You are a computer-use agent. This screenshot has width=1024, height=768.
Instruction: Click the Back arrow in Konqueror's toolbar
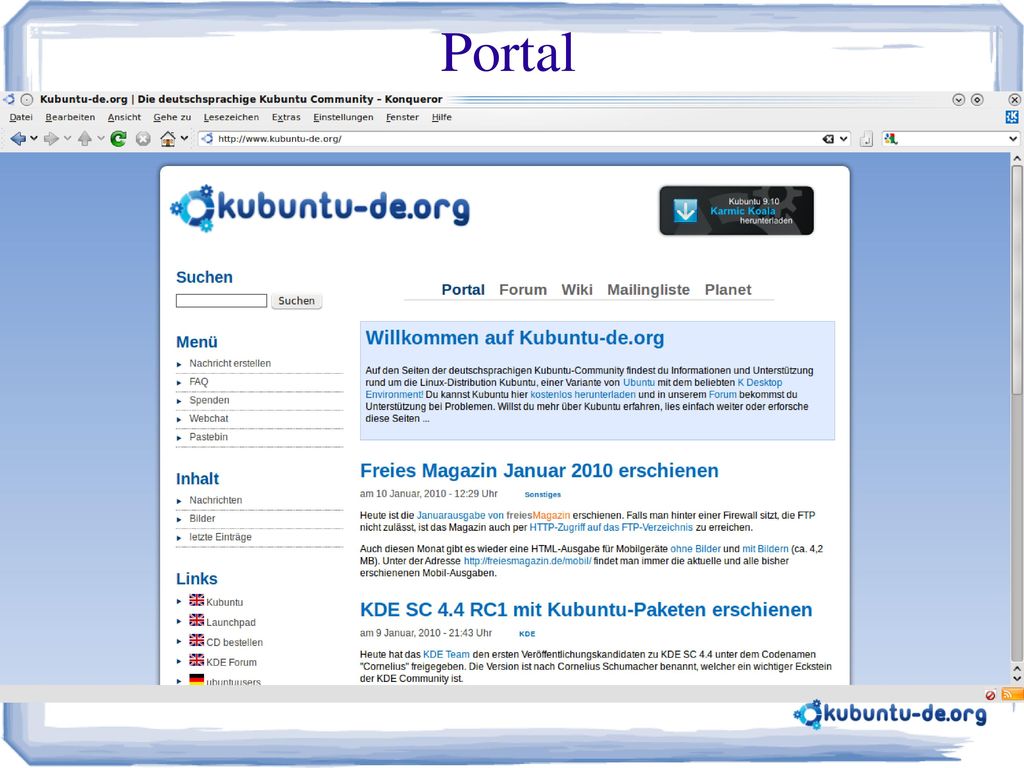tap(18, 138)
